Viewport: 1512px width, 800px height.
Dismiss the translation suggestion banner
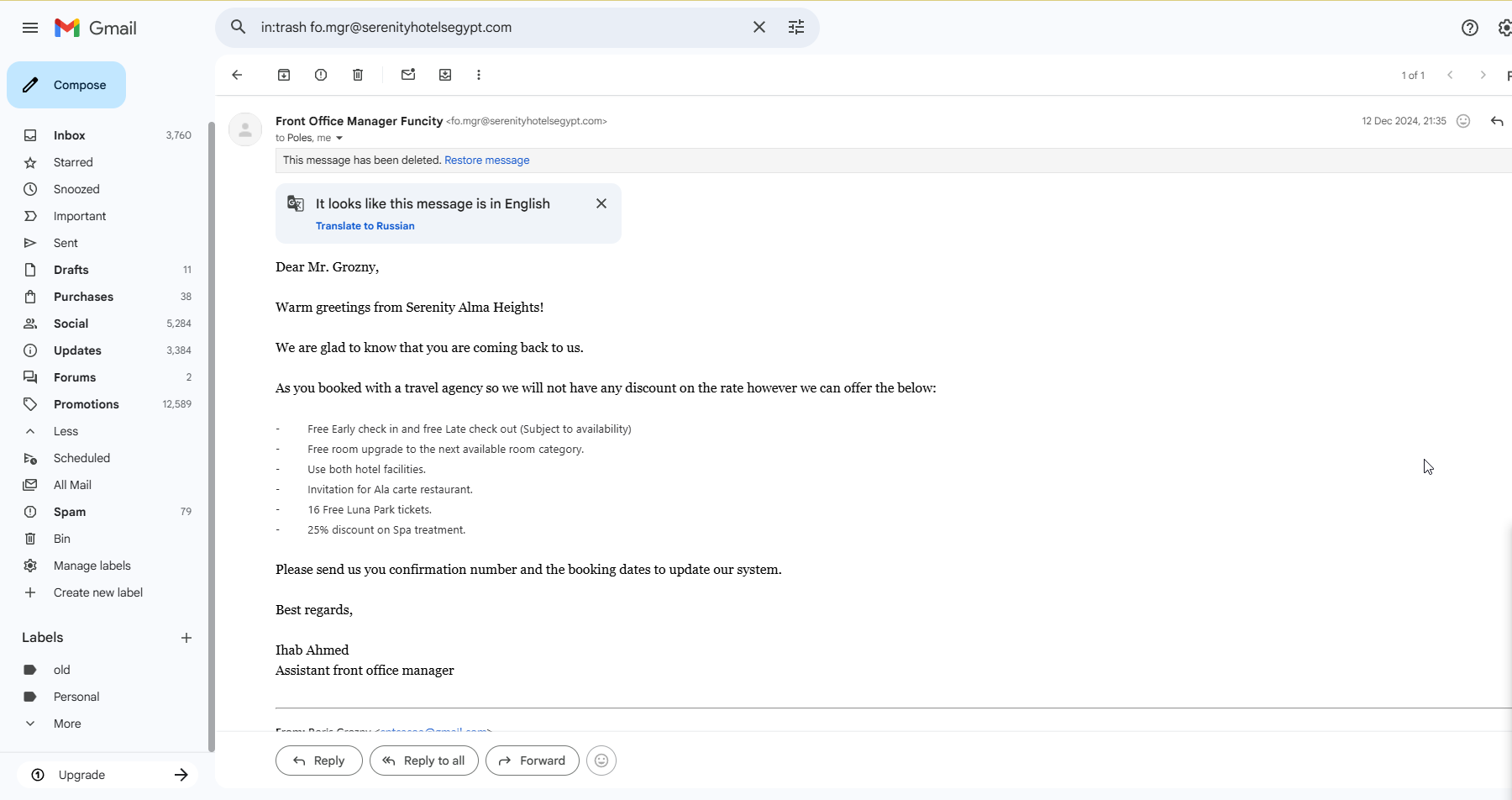pos(601,203)
